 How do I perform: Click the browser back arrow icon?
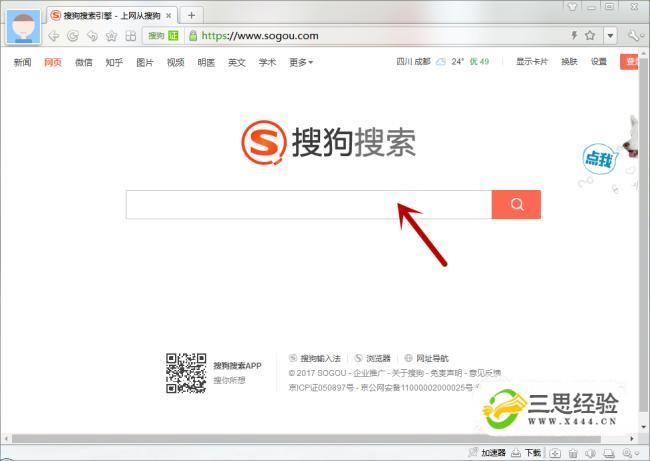53,36
